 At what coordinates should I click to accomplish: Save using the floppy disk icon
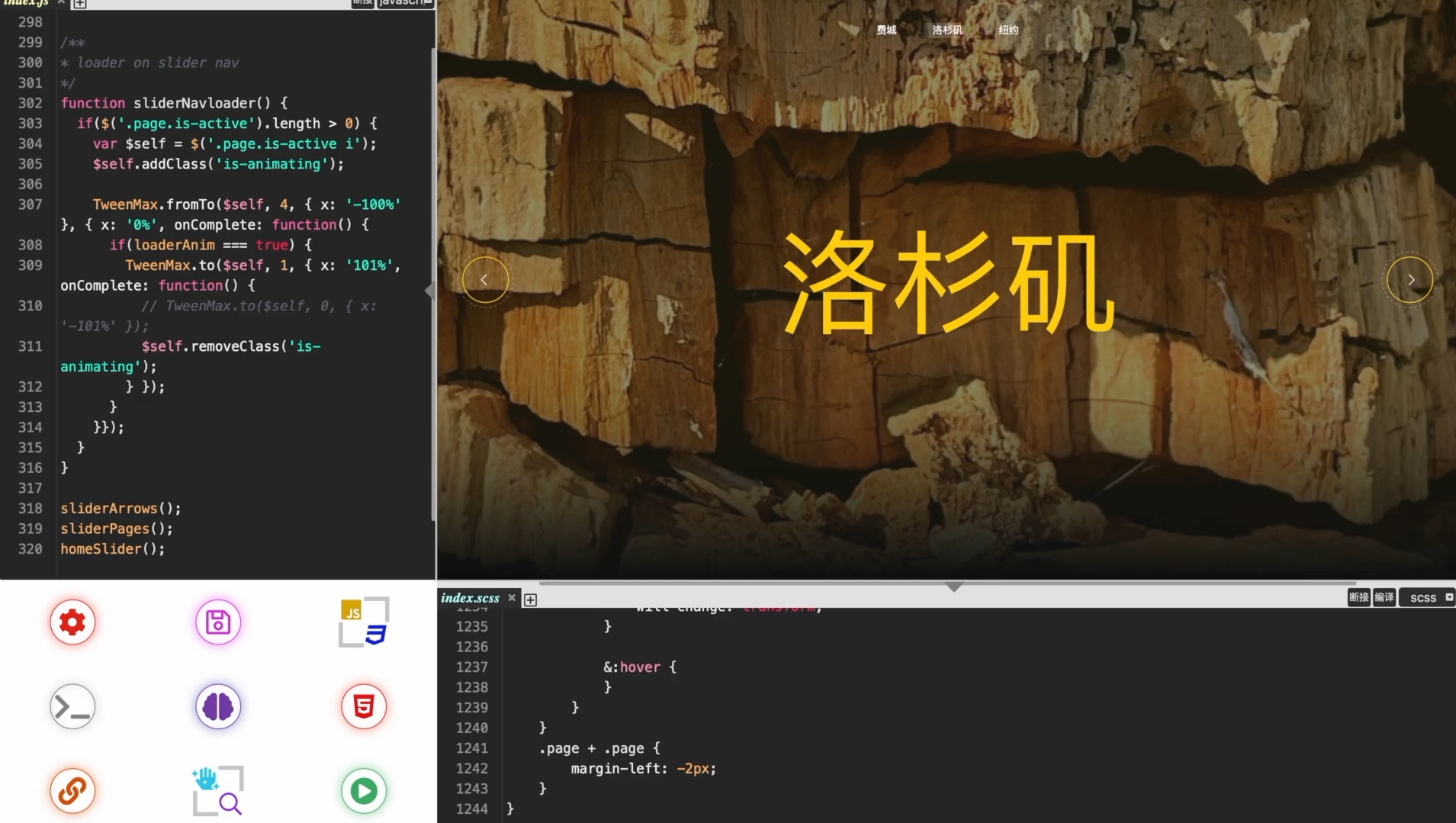point(218,622)
